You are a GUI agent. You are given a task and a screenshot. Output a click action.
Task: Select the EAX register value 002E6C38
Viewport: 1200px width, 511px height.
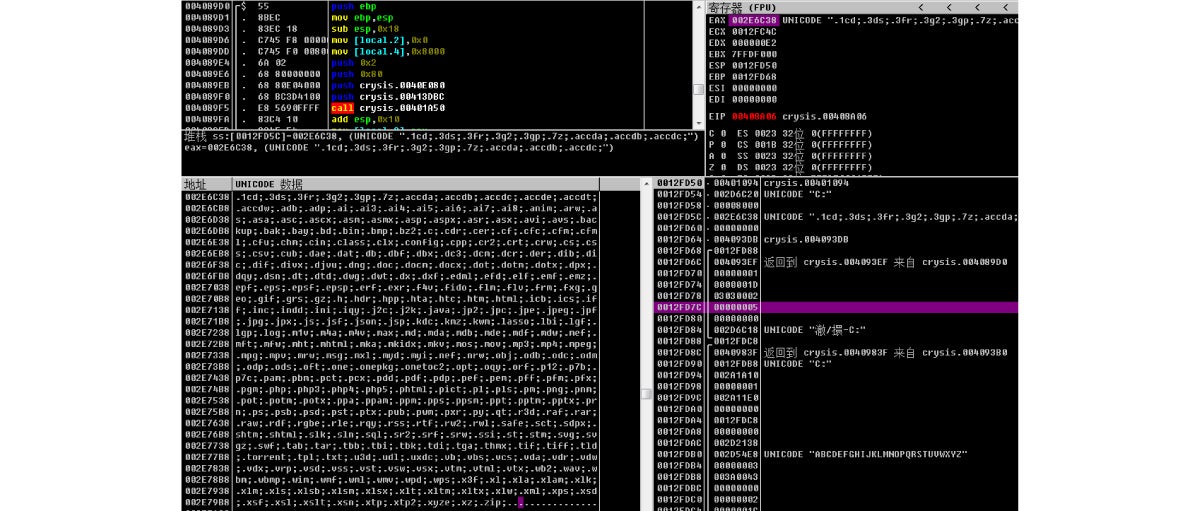pos(754,20)
